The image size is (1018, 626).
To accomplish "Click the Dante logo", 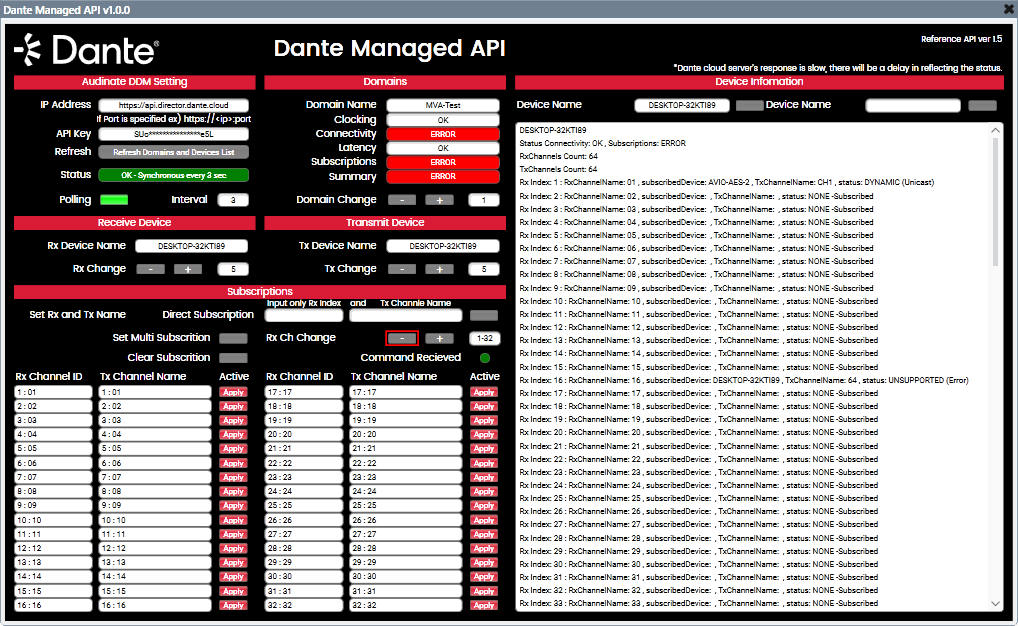I will [x=87, y=50].
